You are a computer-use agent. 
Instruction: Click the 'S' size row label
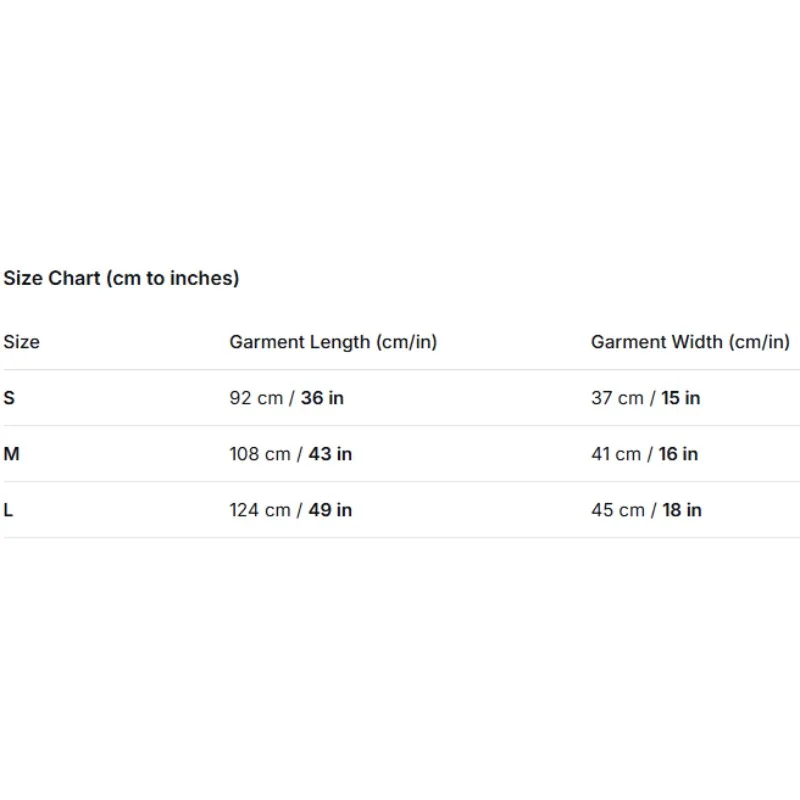click(x=9, y=398)
